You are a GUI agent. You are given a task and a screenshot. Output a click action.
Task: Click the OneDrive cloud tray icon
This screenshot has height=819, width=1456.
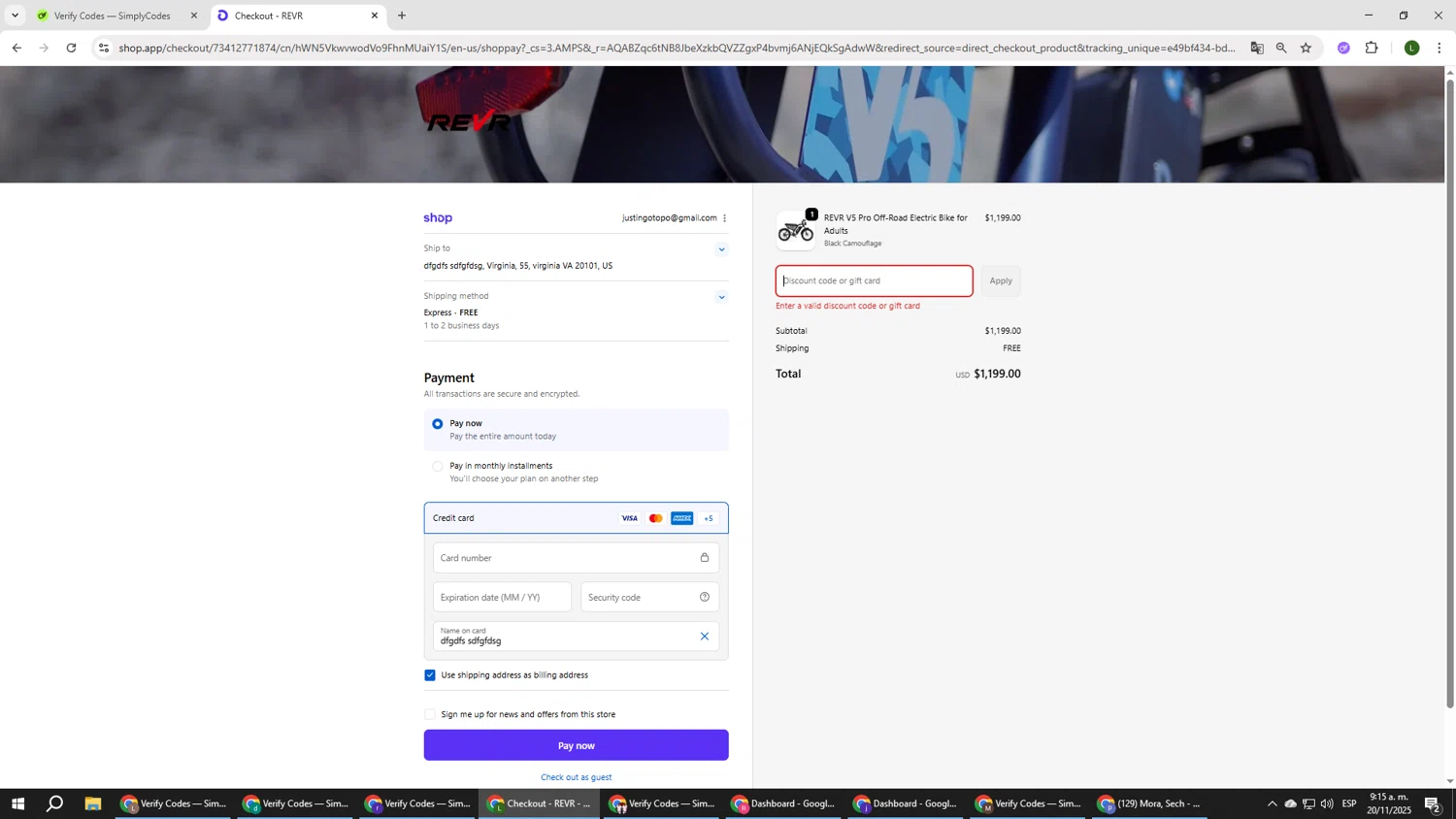click(x=1290, y=803)
